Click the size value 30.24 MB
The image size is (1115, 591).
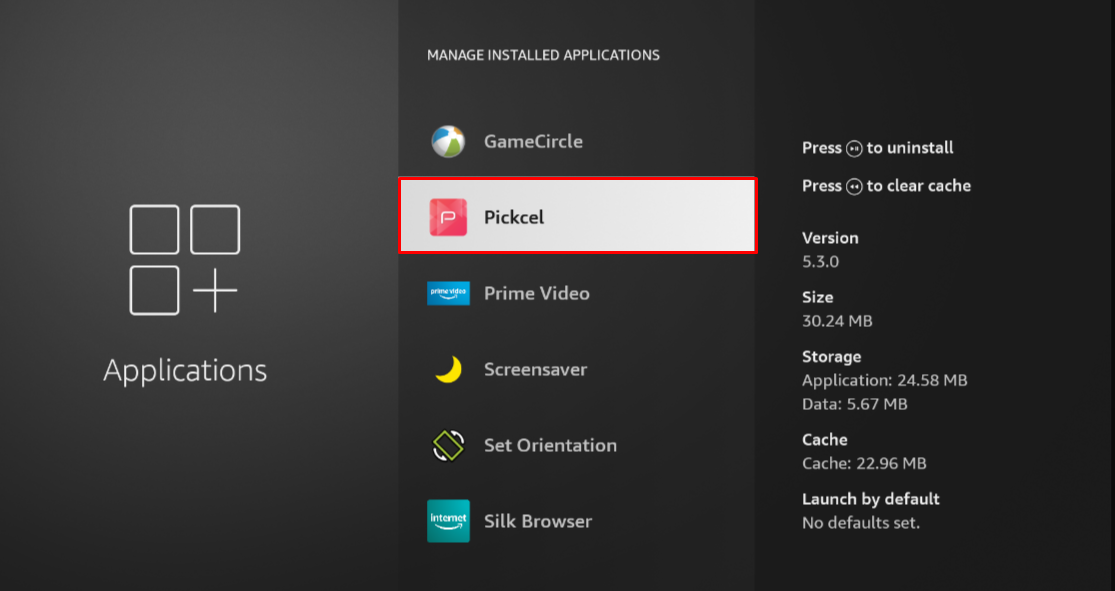(x=837, y=321)
